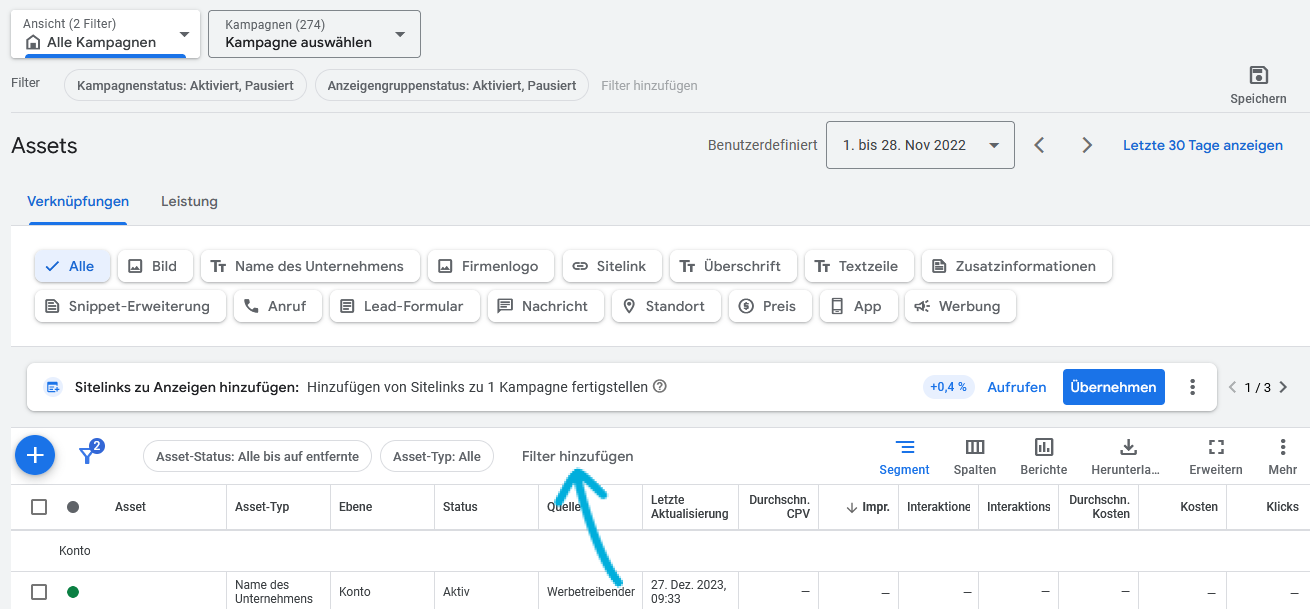Click the Asset-Status filter chip
Image resolution: width=1310 pixels, height=609 pixels.
[258, 456]
